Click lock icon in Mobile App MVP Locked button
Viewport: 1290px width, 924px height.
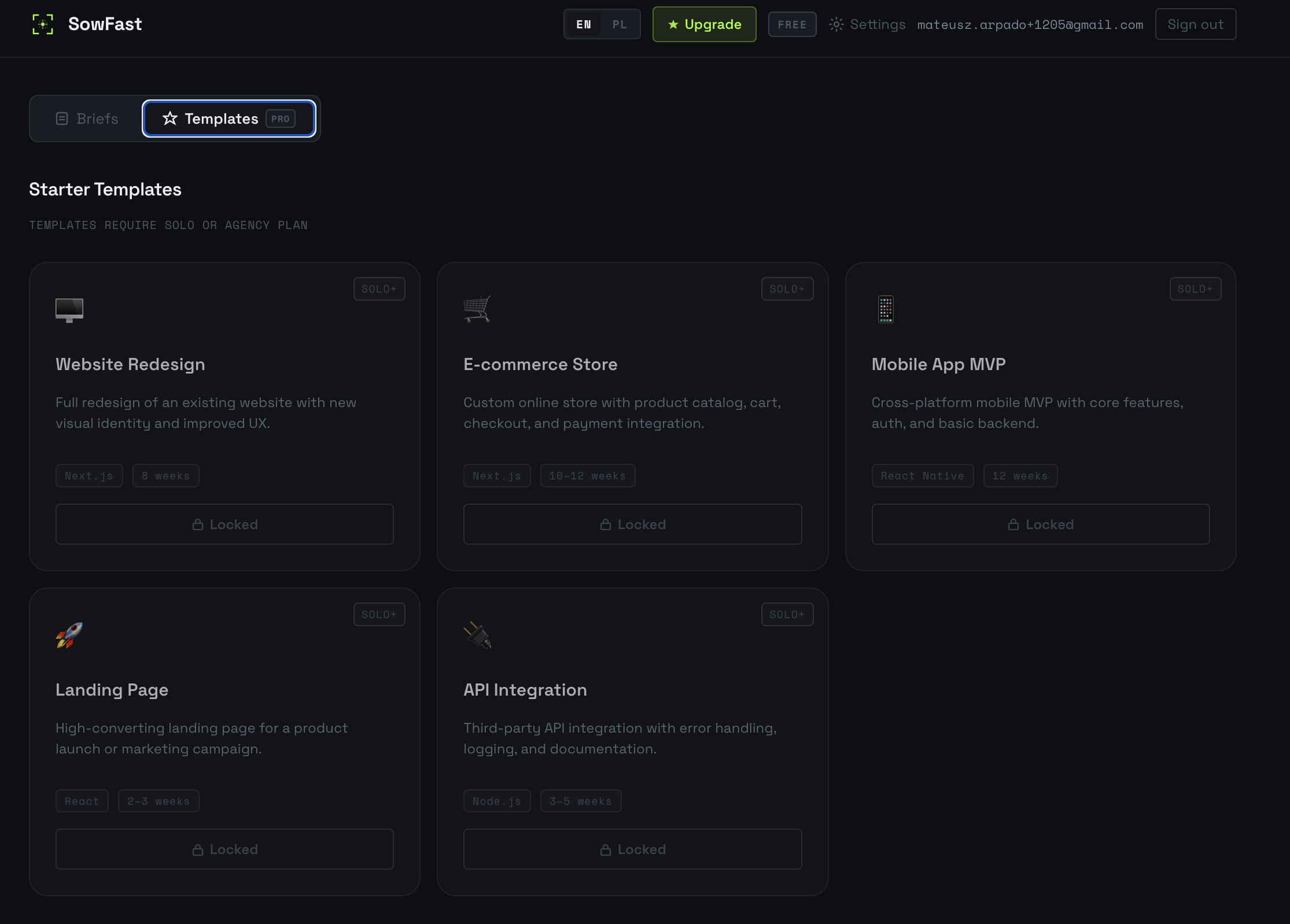click(1013, 524)
